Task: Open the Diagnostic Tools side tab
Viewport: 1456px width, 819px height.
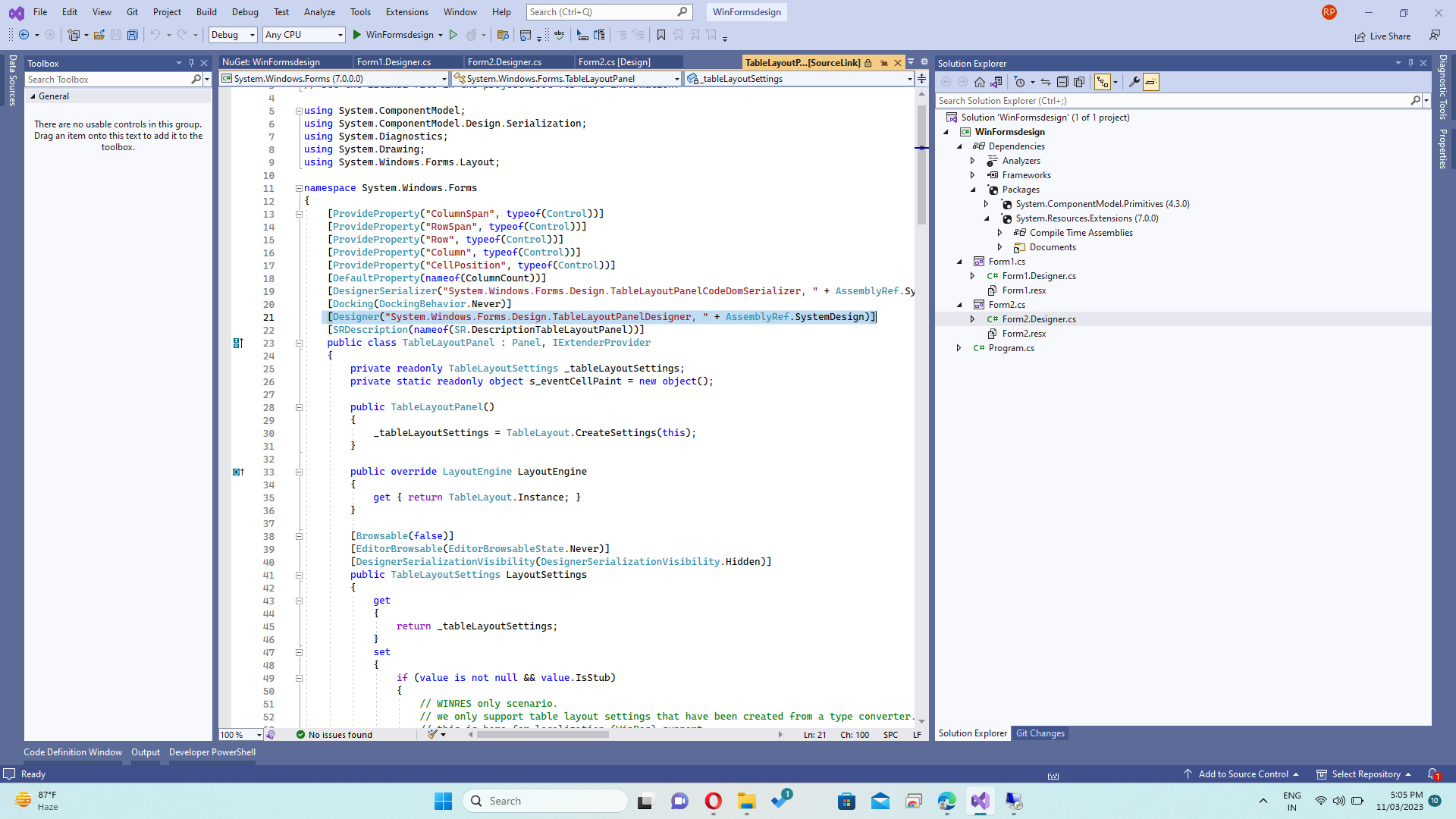Action: point(1443,87)
